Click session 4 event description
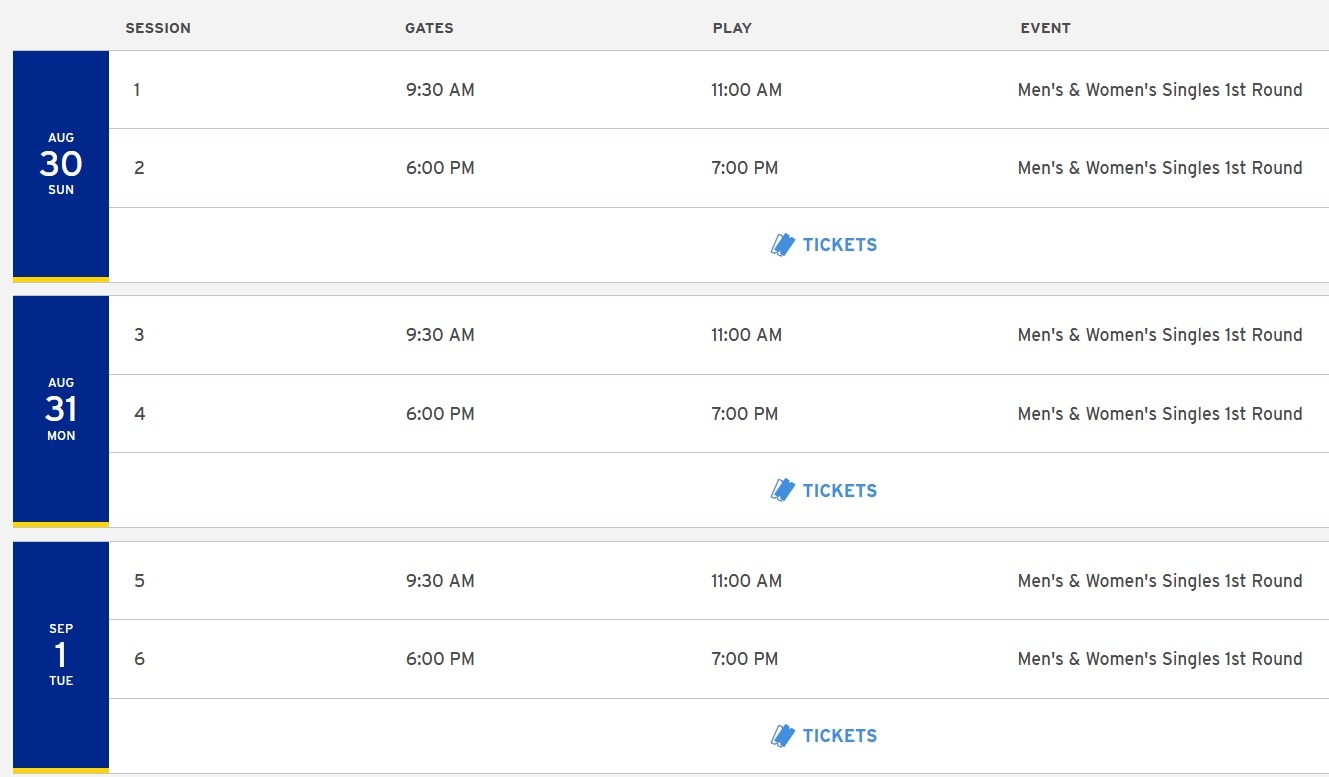The height and width of the screenshot is (777, 1329). tap(1160, 414)
